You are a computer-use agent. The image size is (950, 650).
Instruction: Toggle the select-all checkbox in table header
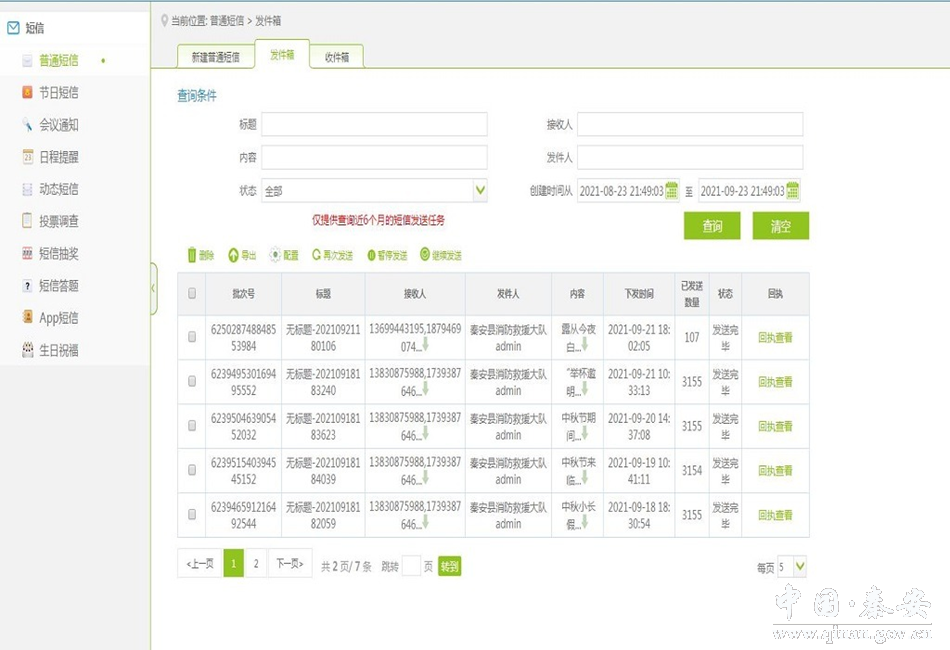click(x=192, y=294)
